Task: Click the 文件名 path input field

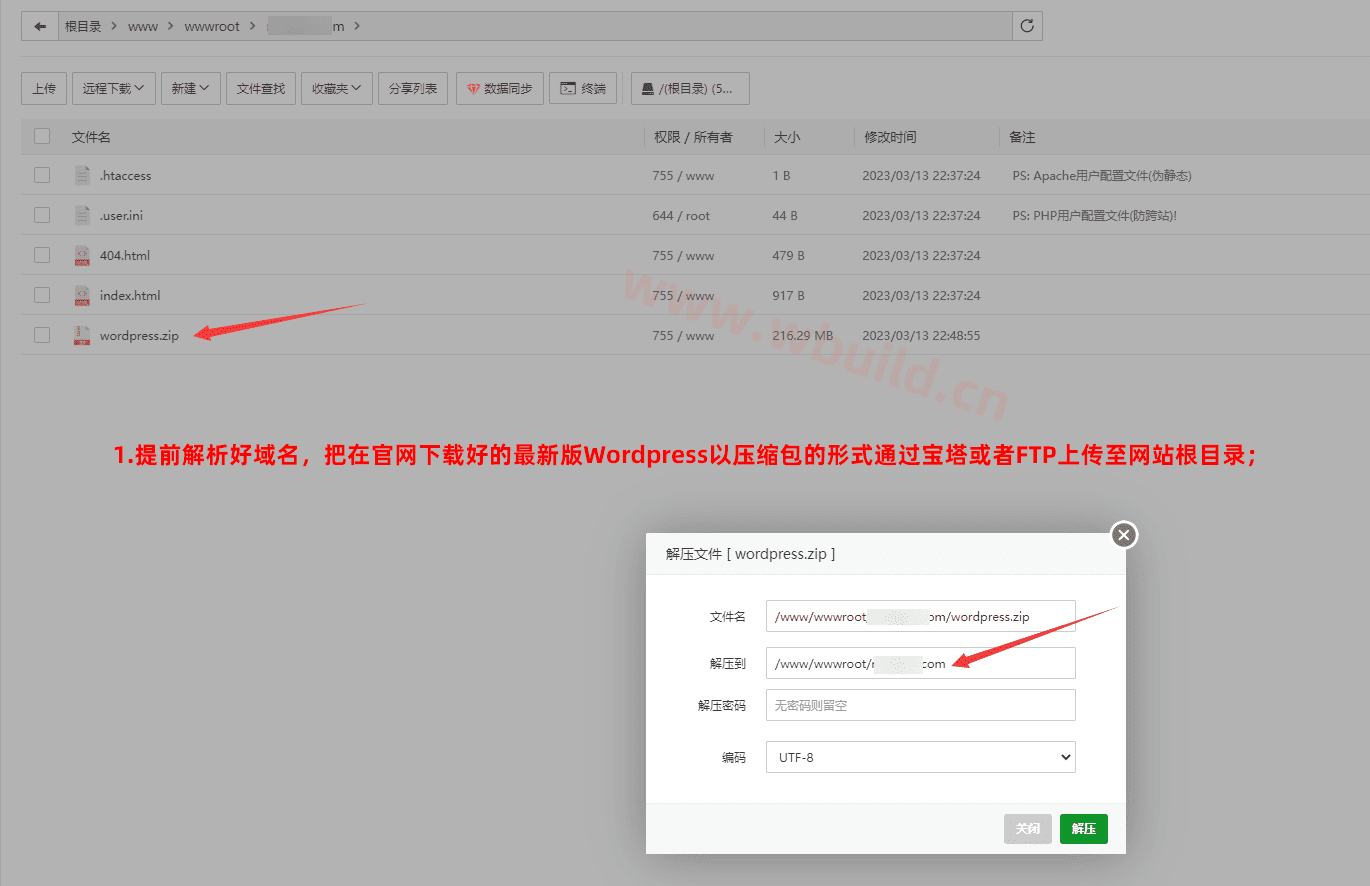Action: point(920,616)
